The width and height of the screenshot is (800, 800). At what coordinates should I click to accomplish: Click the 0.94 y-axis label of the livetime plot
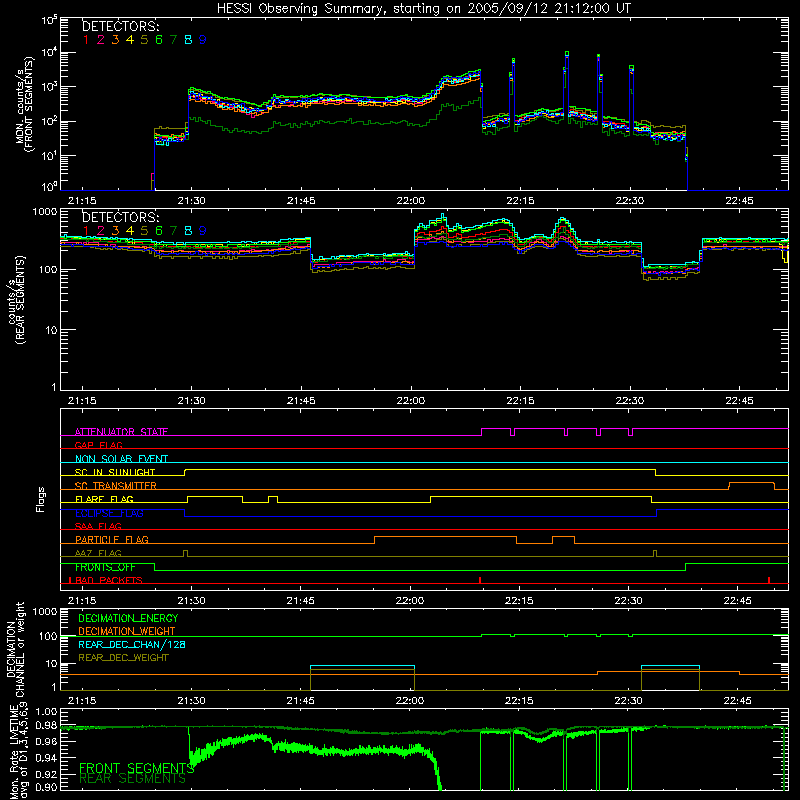(47, 757)
